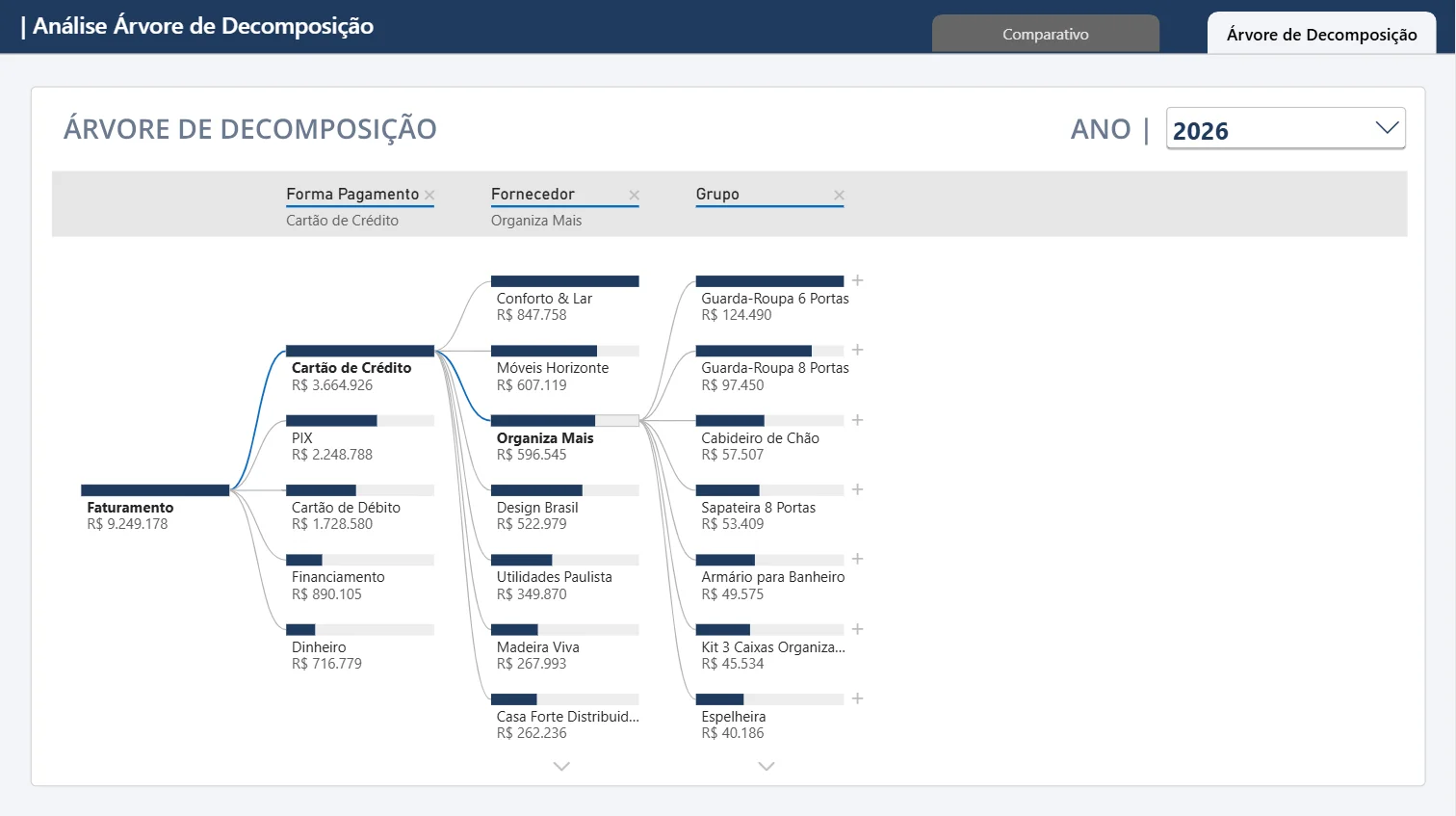
Task: Expand Sapateira 8 Portas with plus icon
Action: [x=857, y=489]
